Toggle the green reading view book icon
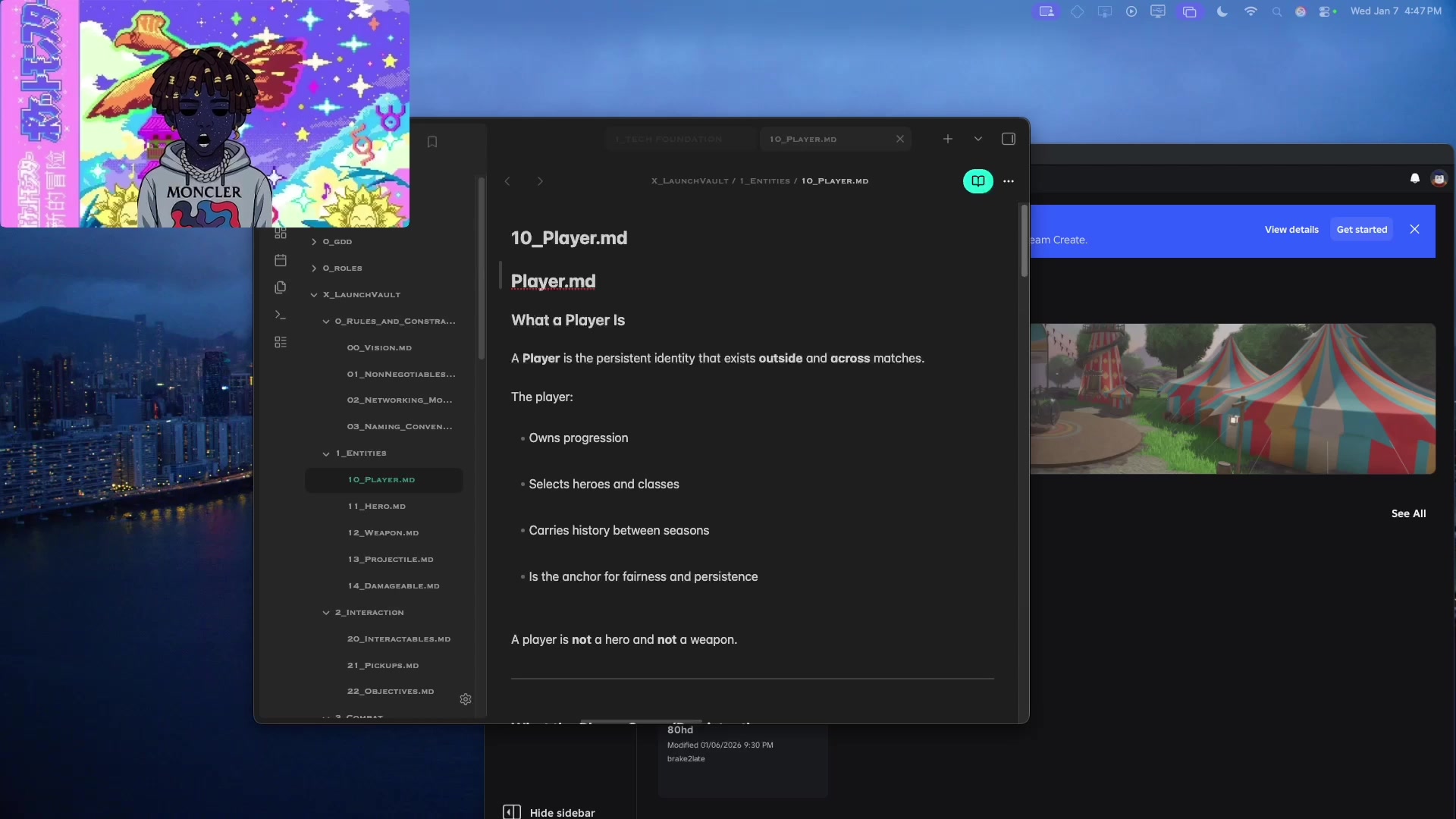 coord(978,181)
